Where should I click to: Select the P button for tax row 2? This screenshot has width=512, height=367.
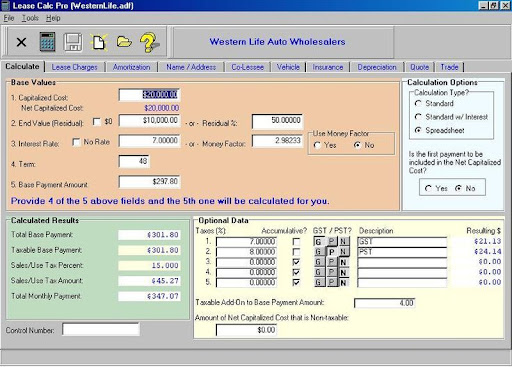(331, 252)
